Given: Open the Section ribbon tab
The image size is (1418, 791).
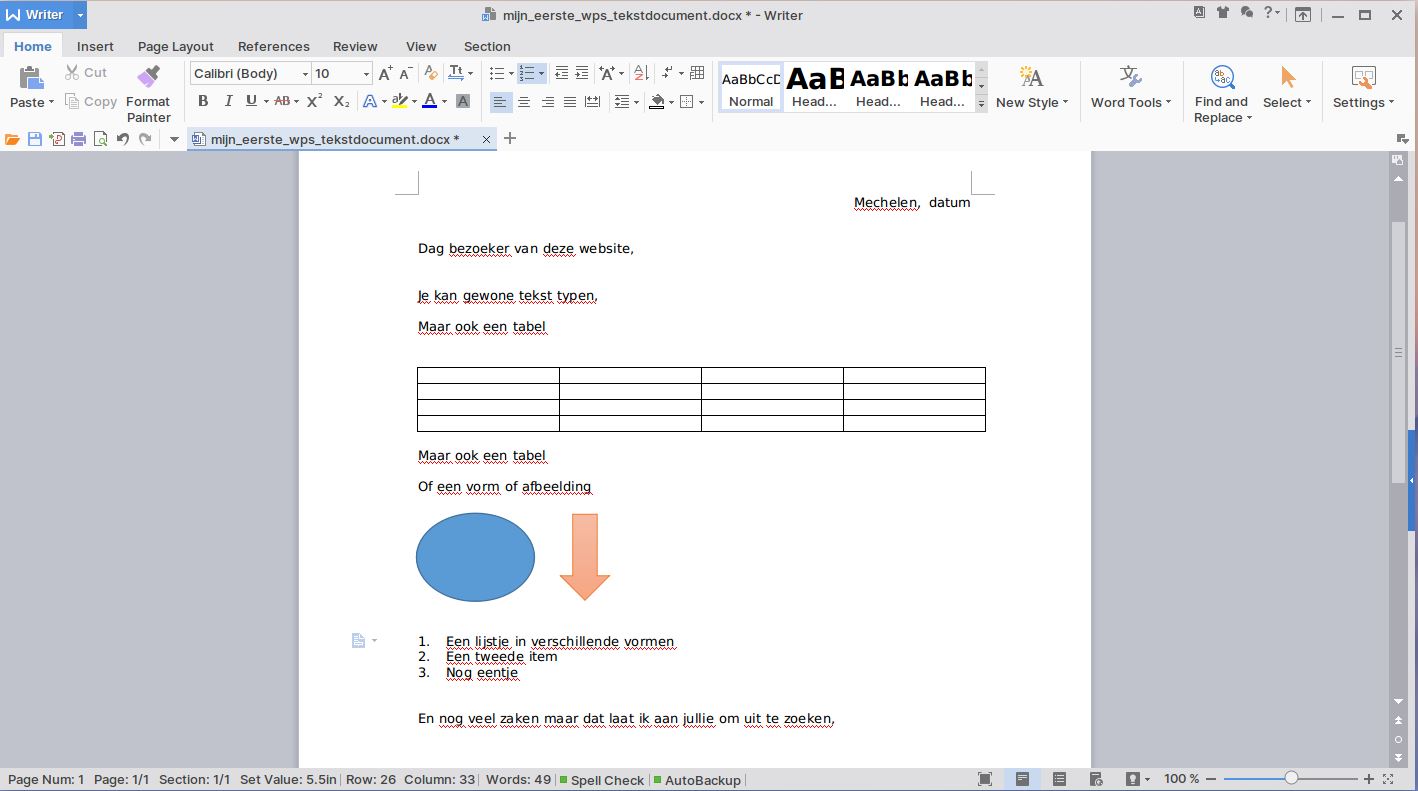Looking at the screenshot, I should click(487, 46).
